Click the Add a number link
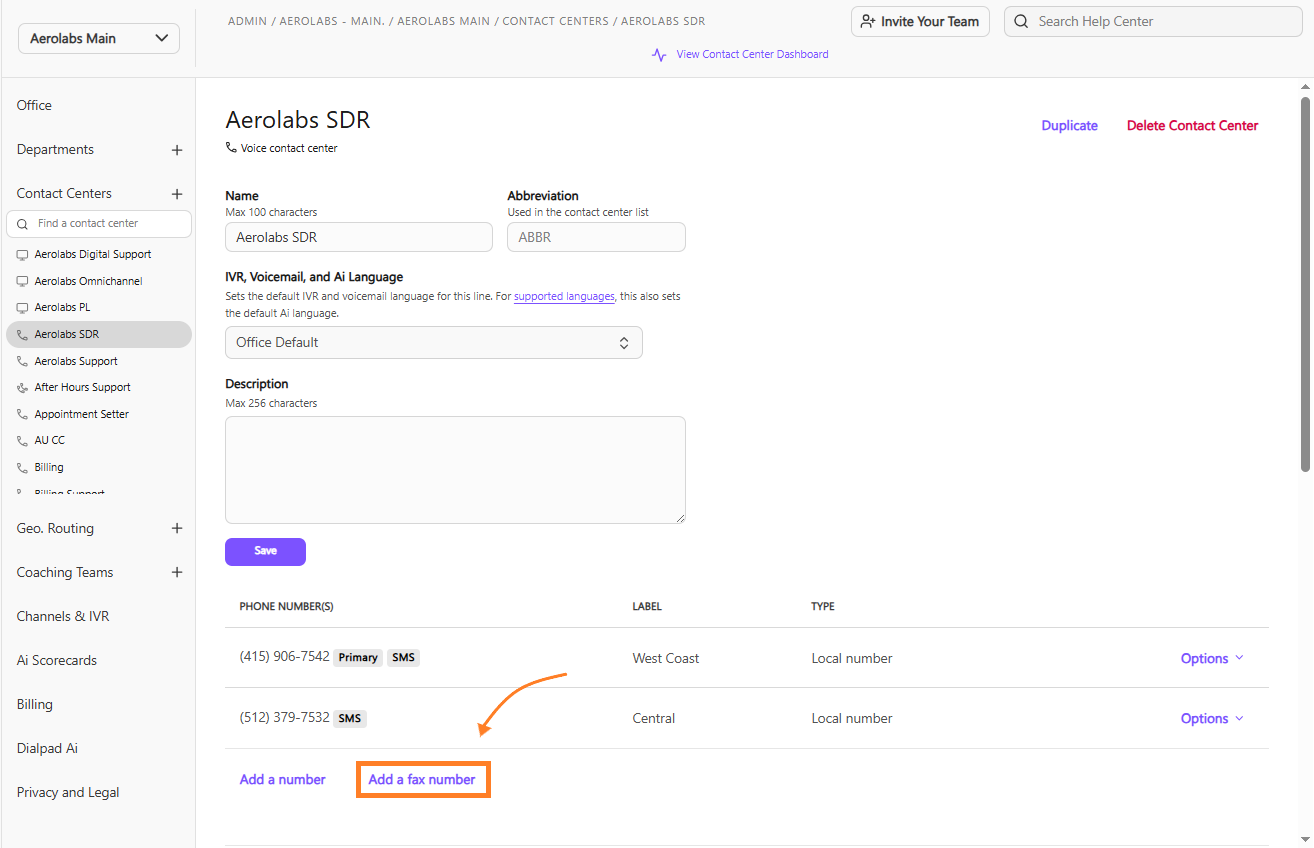 [x=282, y=779]
